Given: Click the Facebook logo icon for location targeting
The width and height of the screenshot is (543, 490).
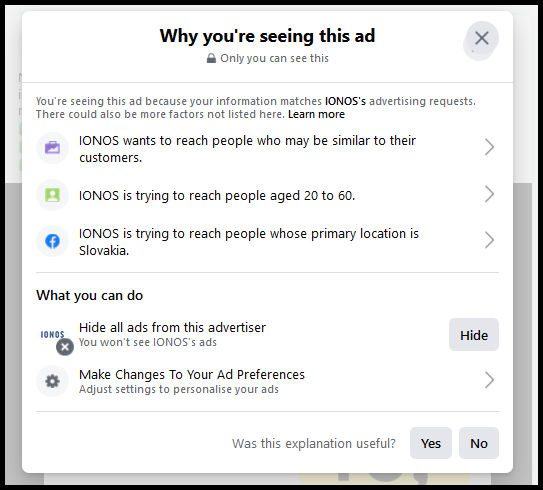Looking at the screenshot, I should (x=52, y=241).
